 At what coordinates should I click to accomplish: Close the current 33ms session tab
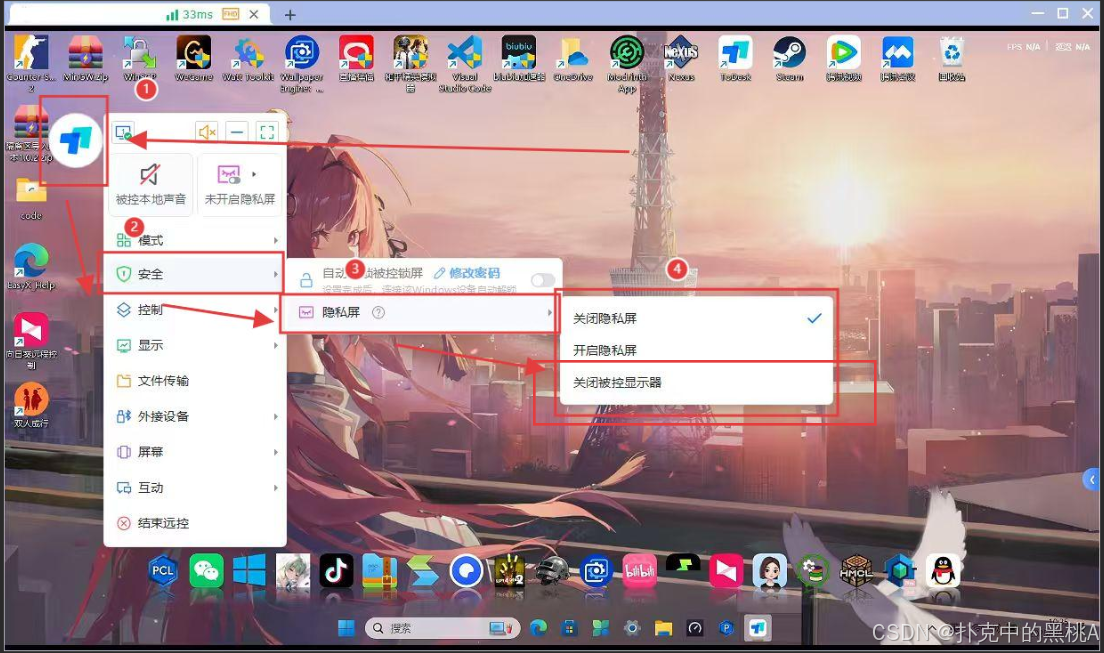(254, 14)
